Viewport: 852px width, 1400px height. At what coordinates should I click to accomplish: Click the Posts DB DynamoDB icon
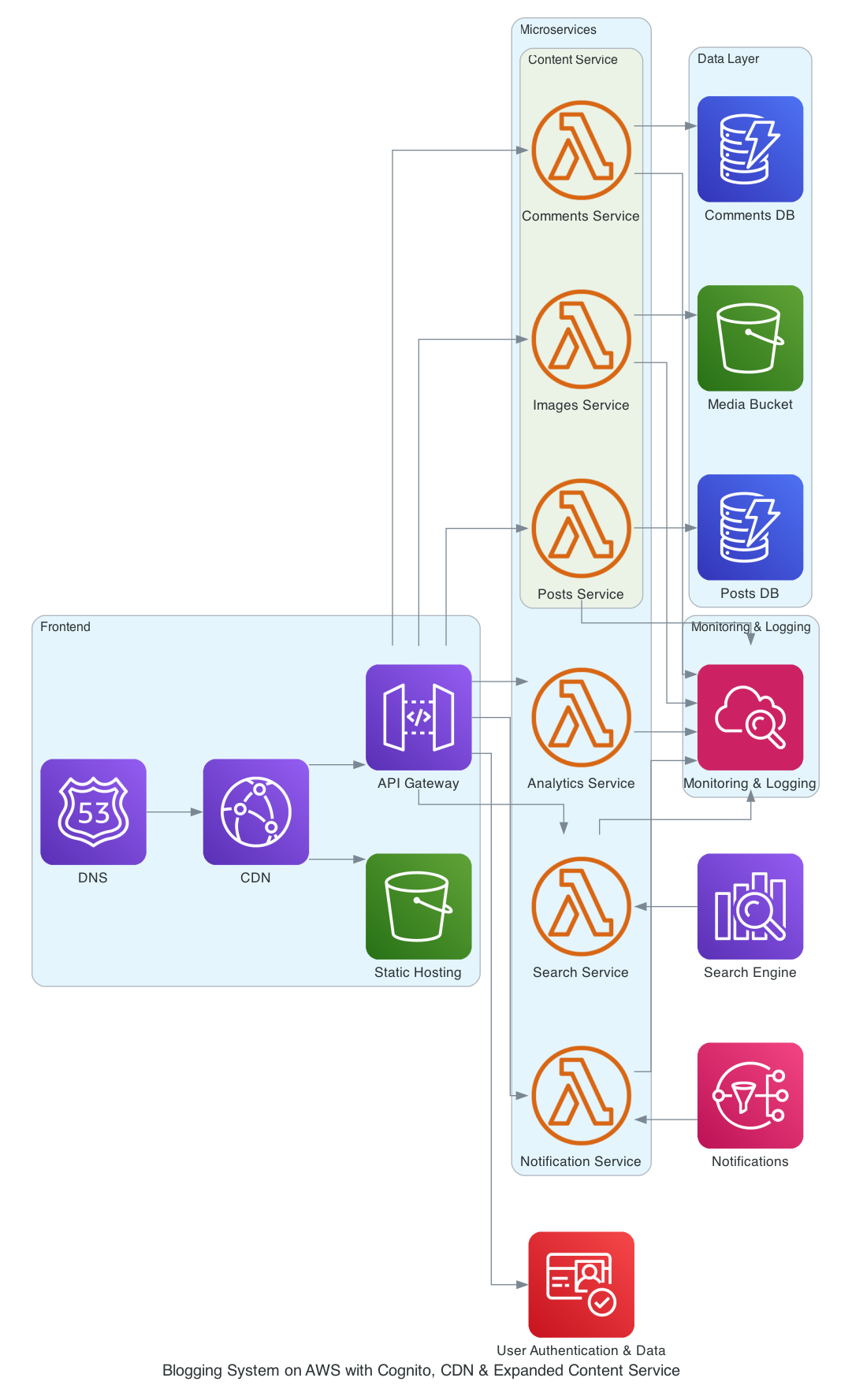tap(750, 527)
